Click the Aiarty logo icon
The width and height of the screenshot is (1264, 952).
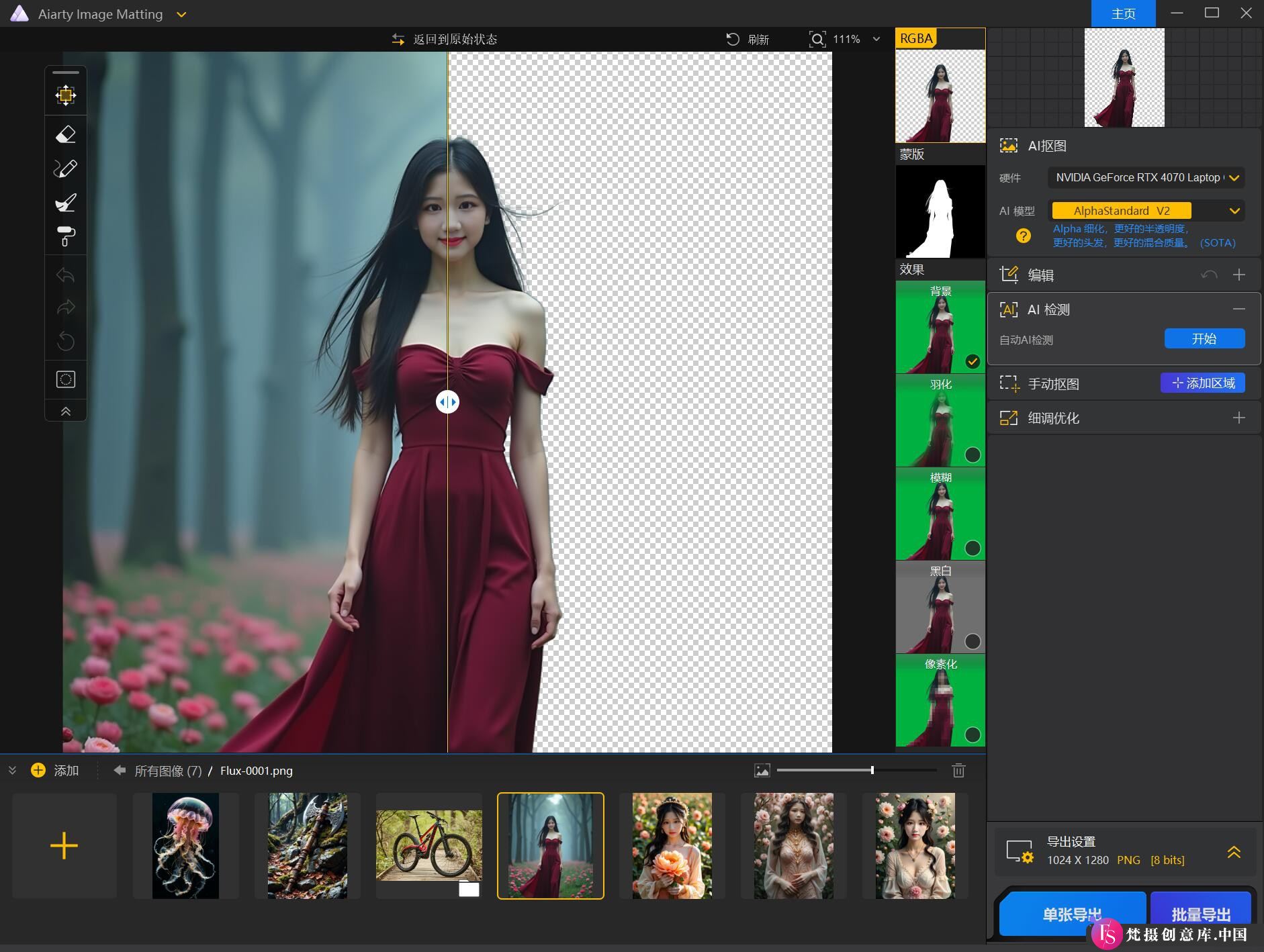tap(19, 13)
